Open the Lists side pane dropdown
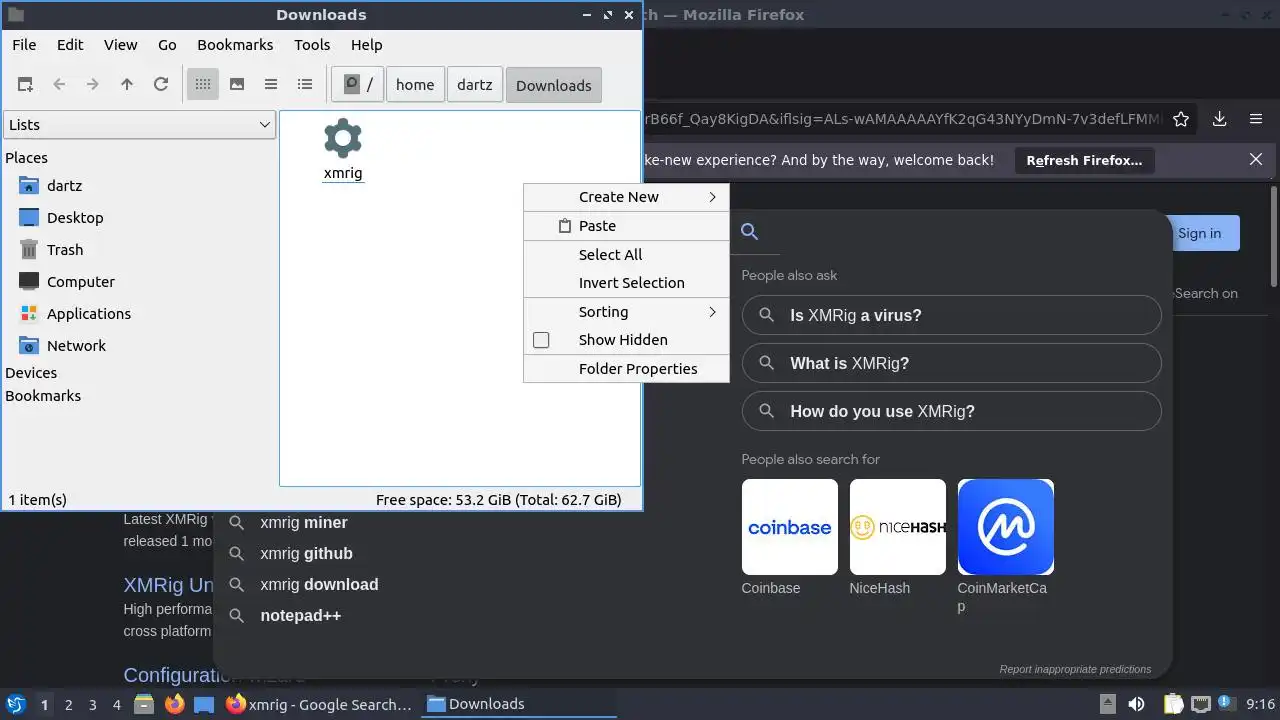1280x720 pixels. tap(139, 125)
